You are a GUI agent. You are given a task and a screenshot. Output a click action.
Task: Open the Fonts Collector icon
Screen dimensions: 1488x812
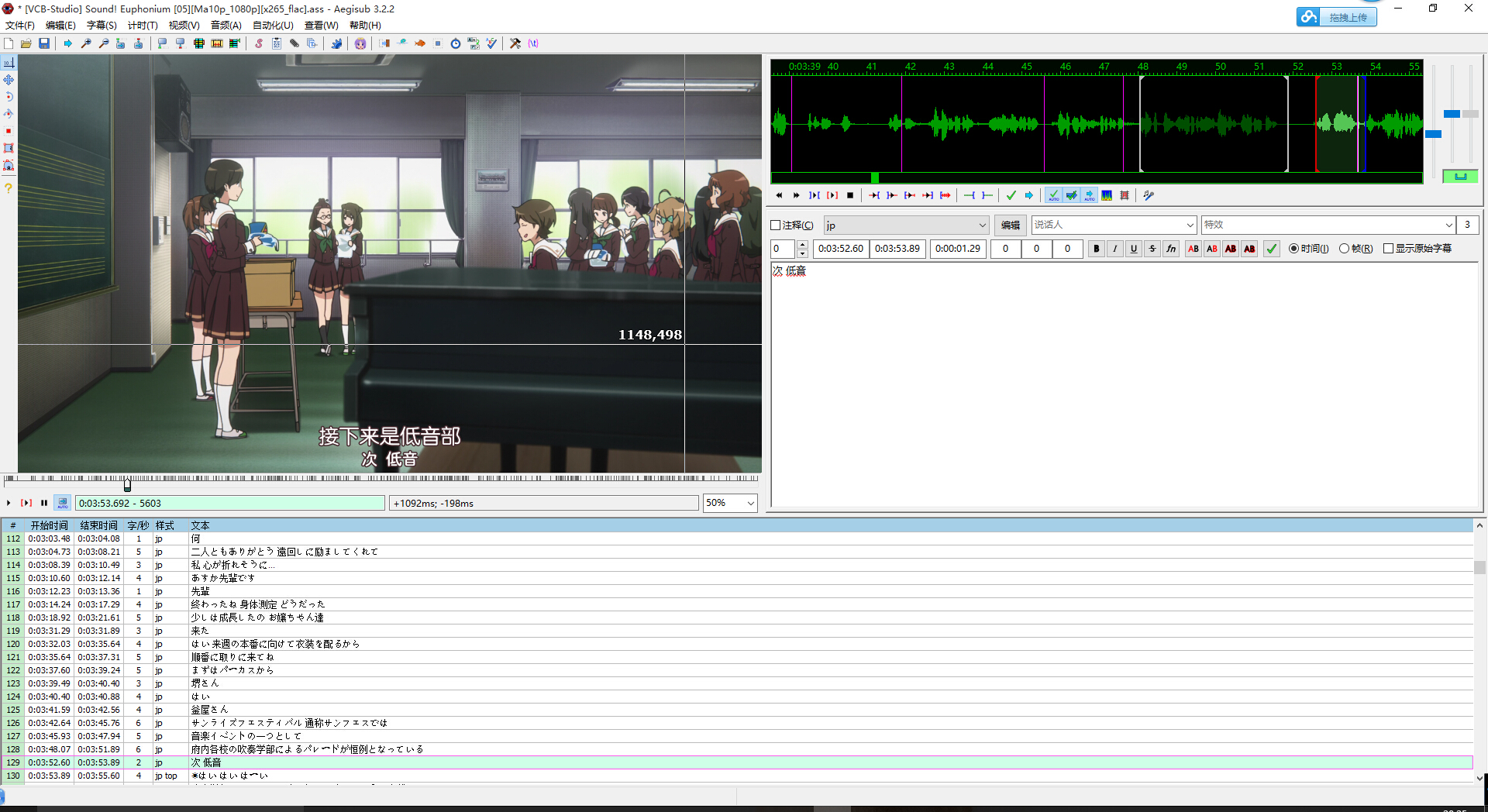click(312, 43)
